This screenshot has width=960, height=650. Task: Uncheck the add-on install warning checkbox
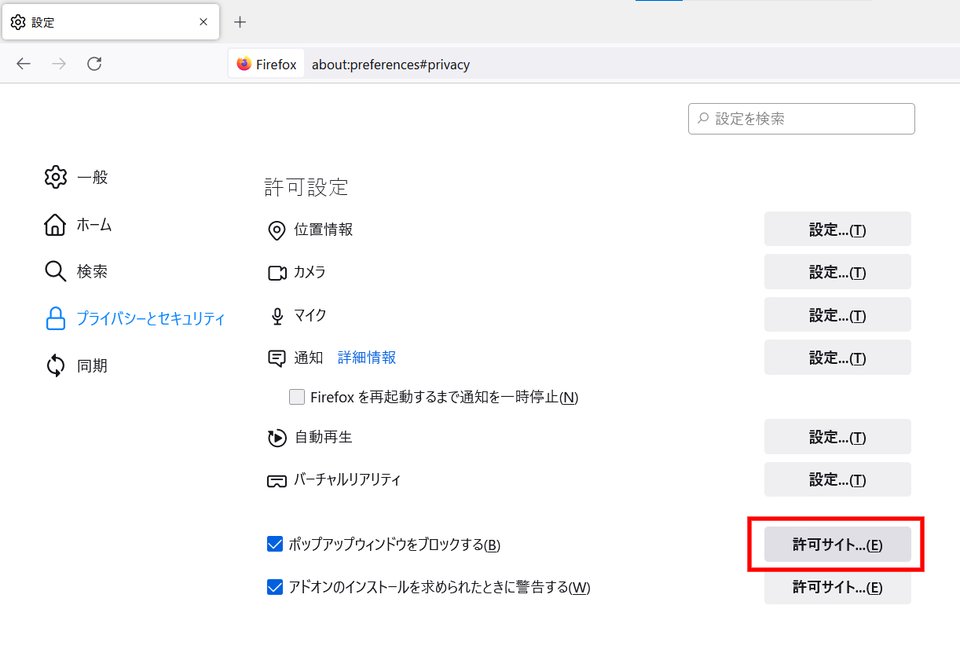[x=275, y=587]
